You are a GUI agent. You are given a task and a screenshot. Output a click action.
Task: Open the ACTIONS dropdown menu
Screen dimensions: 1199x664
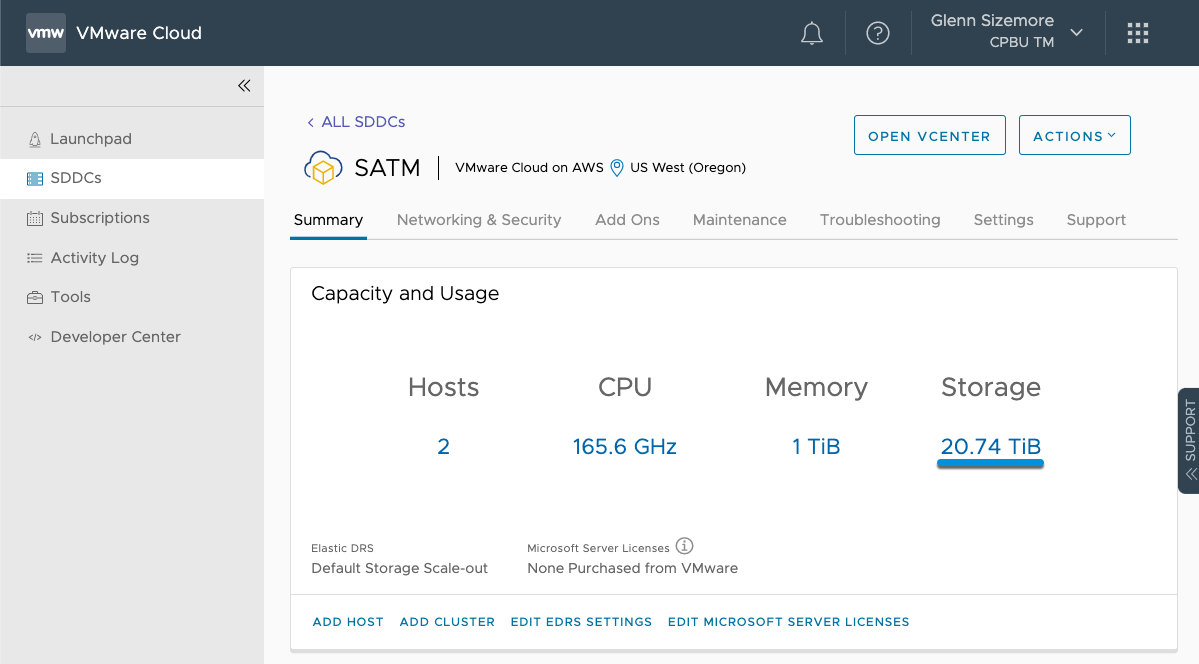click(1074, 136)
